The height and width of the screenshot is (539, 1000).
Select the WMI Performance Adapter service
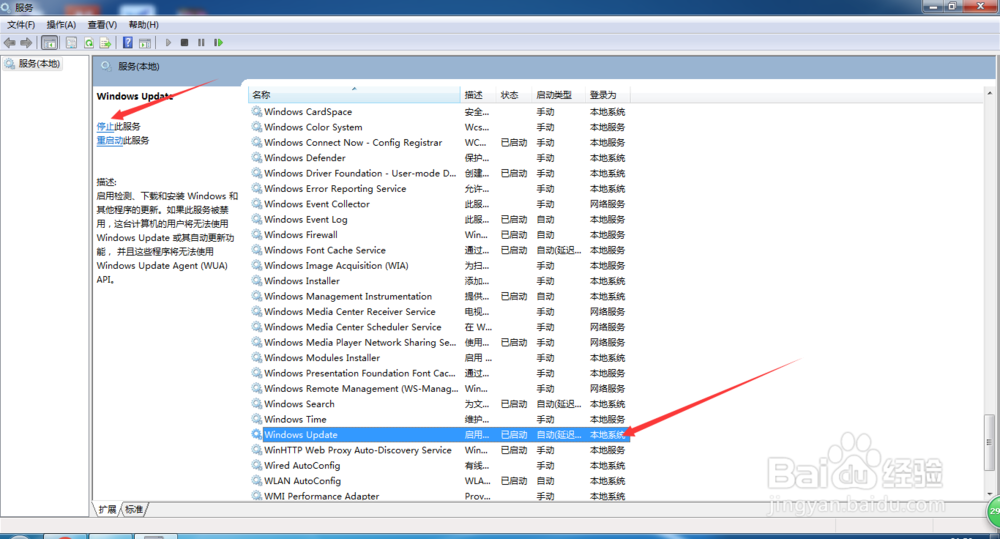click(439, 496)
